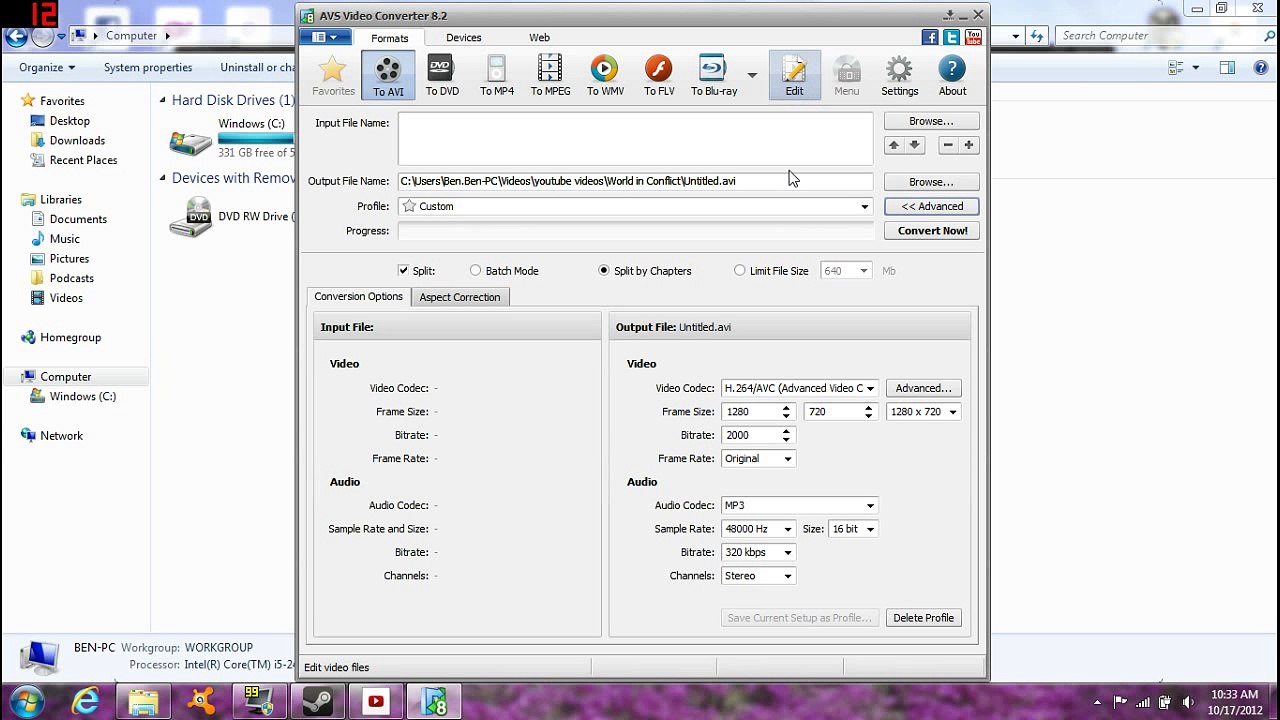Open Internet Explorer from the taskbar
The width and height of the screenshot is (1280, 720).
(x=86, y=702)
